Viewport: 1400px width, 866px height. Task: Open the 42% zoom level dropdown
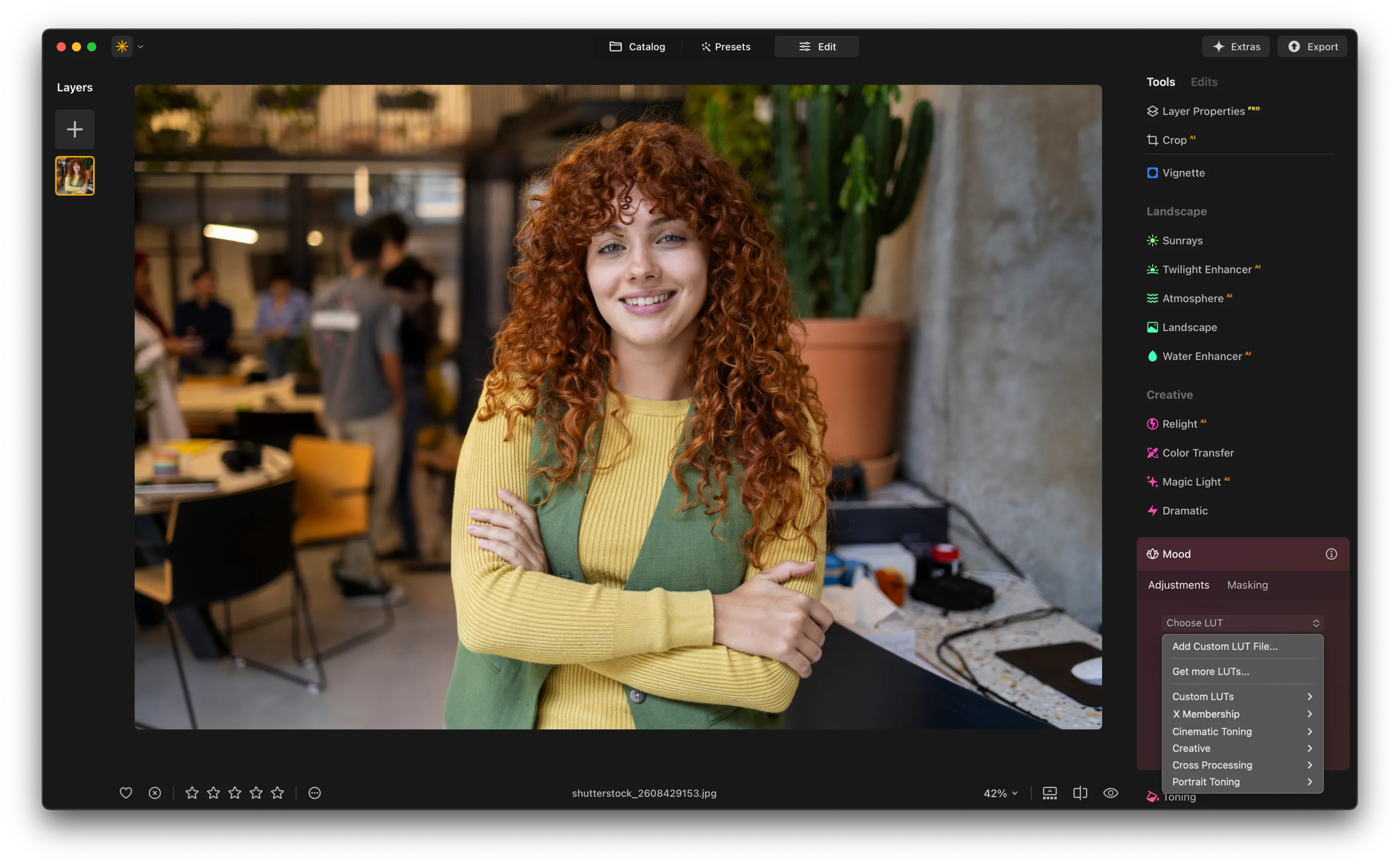(x=1000, y=793)
